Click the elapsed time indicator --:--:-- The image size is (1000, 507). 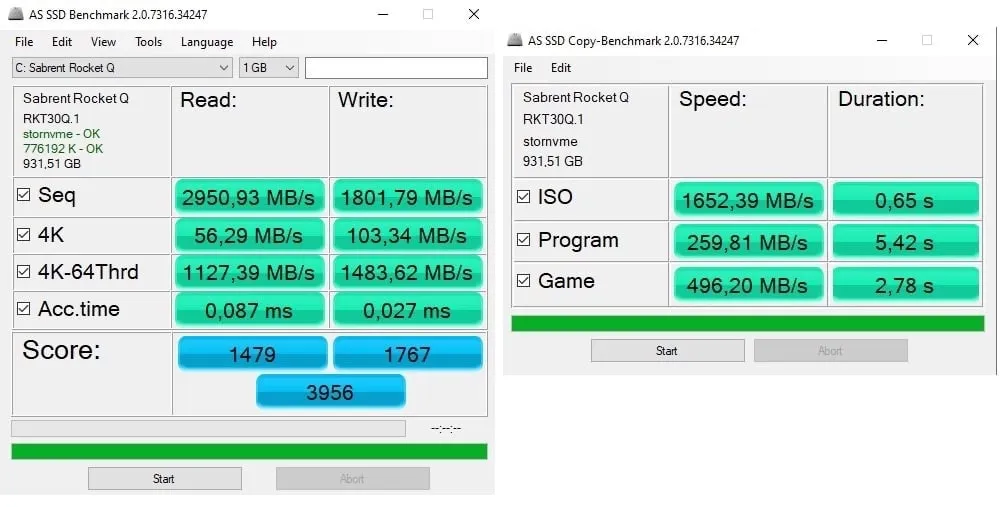click(446, 429)
